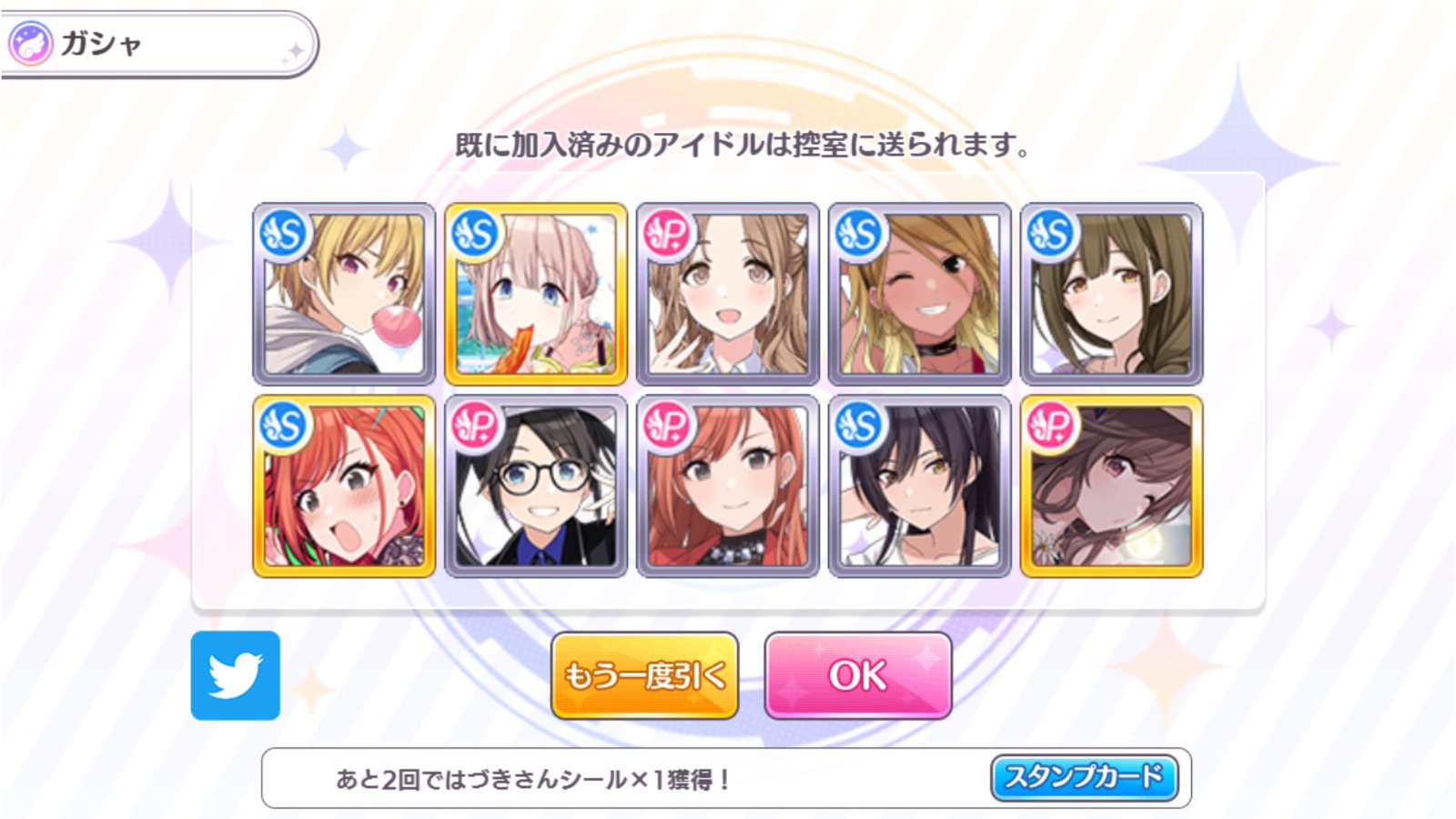The image size is (1456, 819).
Task: Open the スタンプカード stamp card
Action: 1084,777
